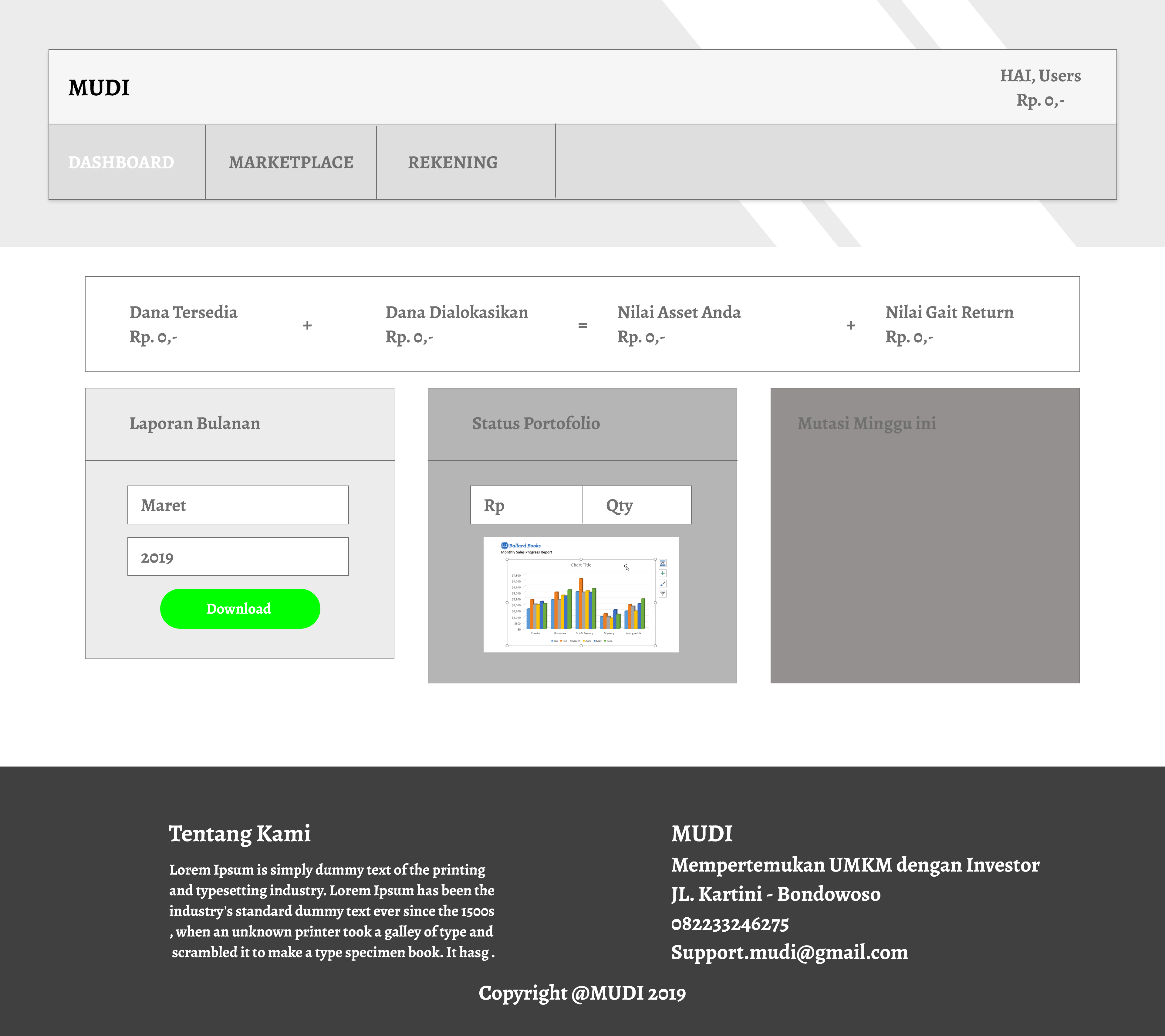The height and width of the screenshot is (1036, 1165).
Task: Click the Chart Filters funnel icon
Action: [x=662, y=594]
